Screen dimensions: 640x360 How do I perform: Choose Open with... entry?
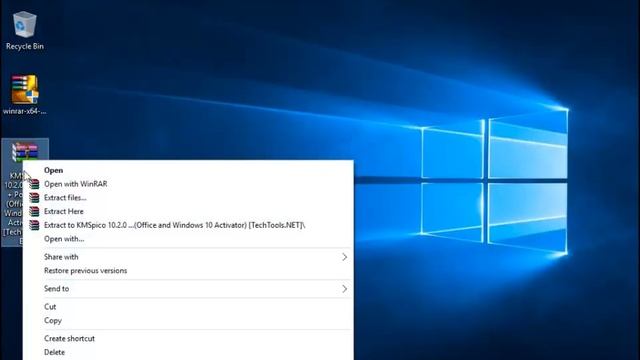point(188,239)
